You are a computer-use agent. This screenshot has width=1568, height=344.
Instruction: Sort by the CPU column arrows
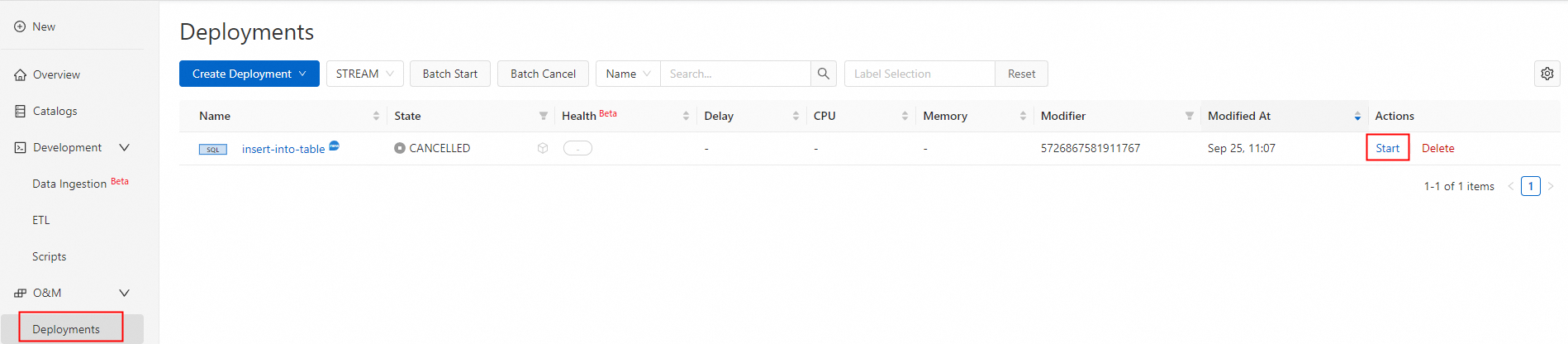[x=905, y=116]
